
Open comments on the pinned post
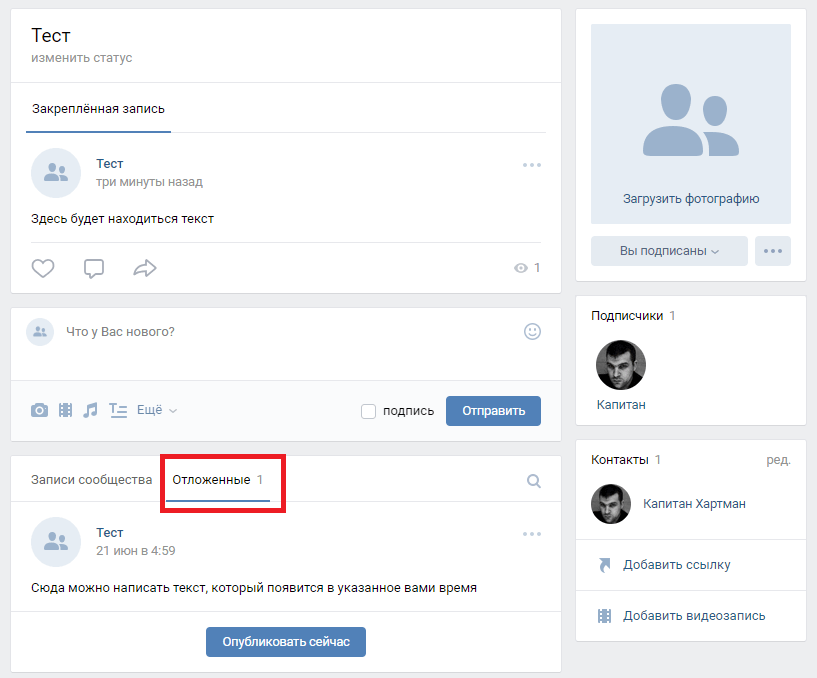click(x=94, y=268)
